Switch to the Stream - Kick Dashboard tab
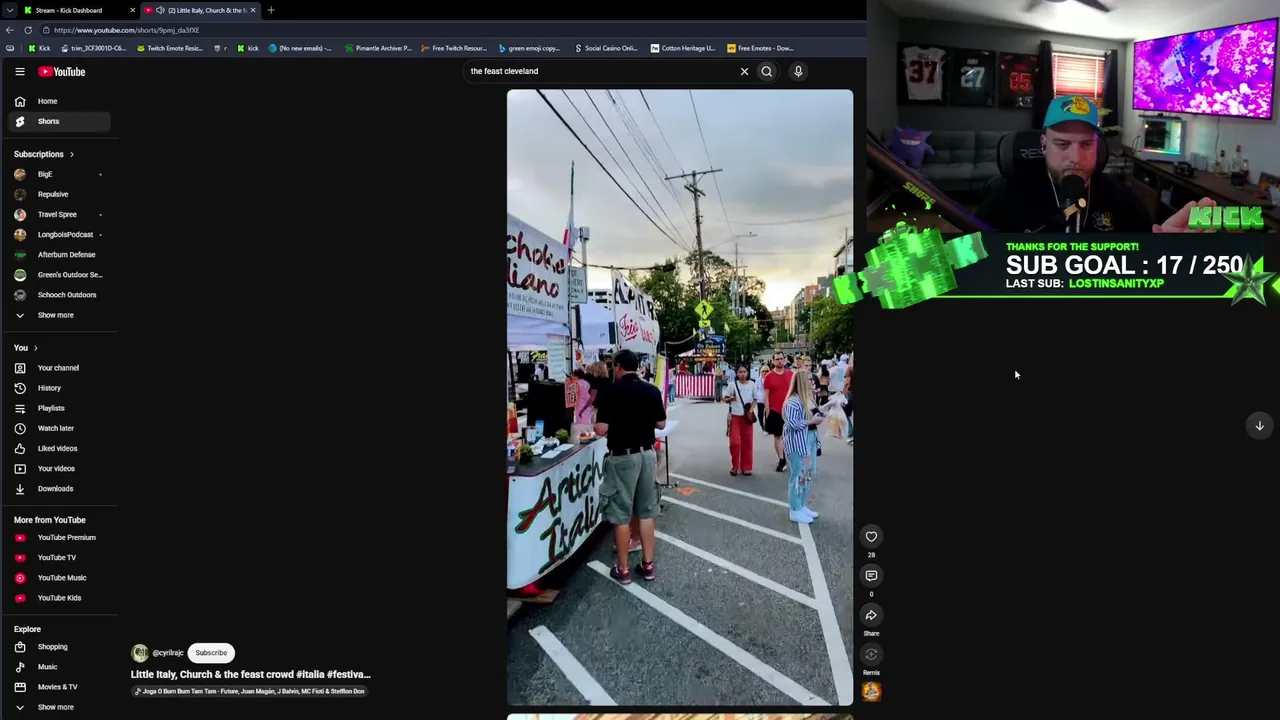This screenshot has height=720, width=1280. click(x=79, y=10)
